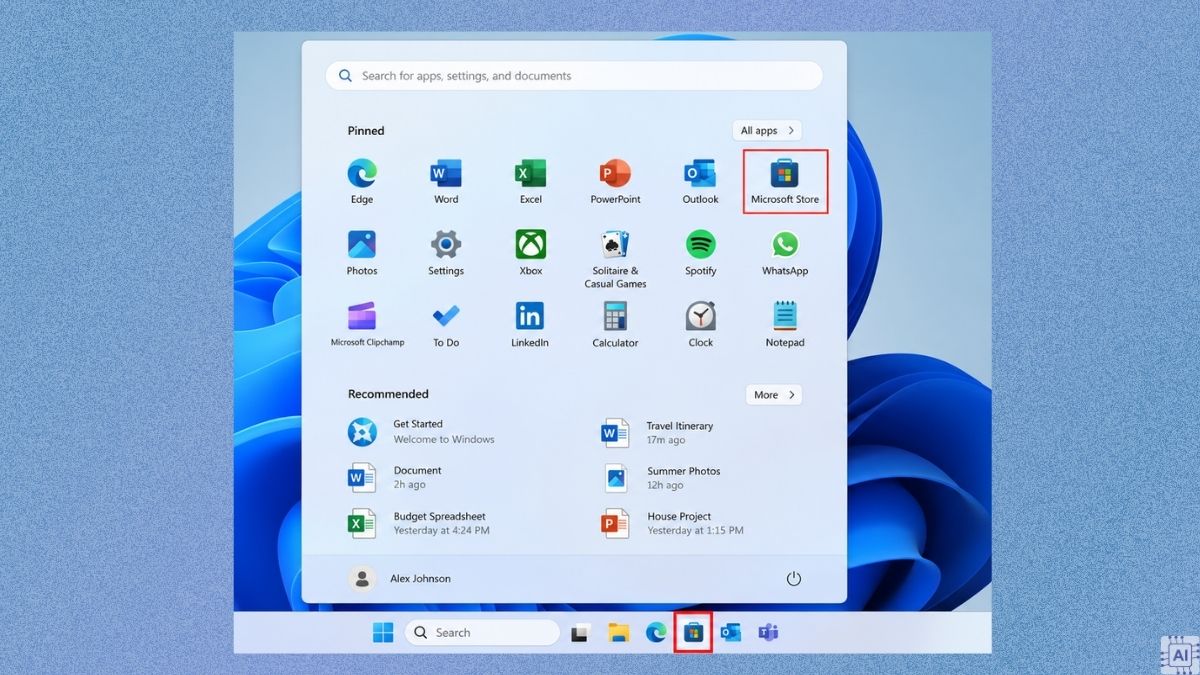Open Microsoft Store from pinned apps
The width and height of the screenshot is (1200, 675).
785,182
